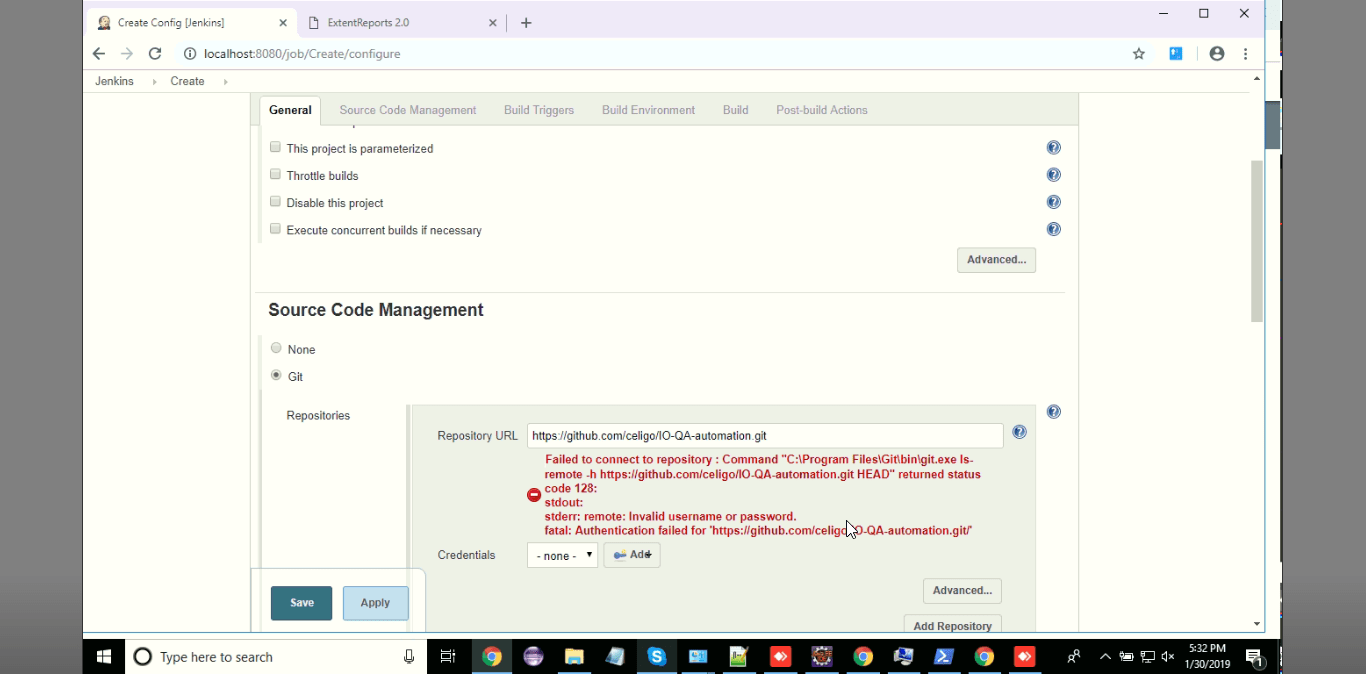
Task: Bookmark this page with the star icon
Action: coord(1138,54)
